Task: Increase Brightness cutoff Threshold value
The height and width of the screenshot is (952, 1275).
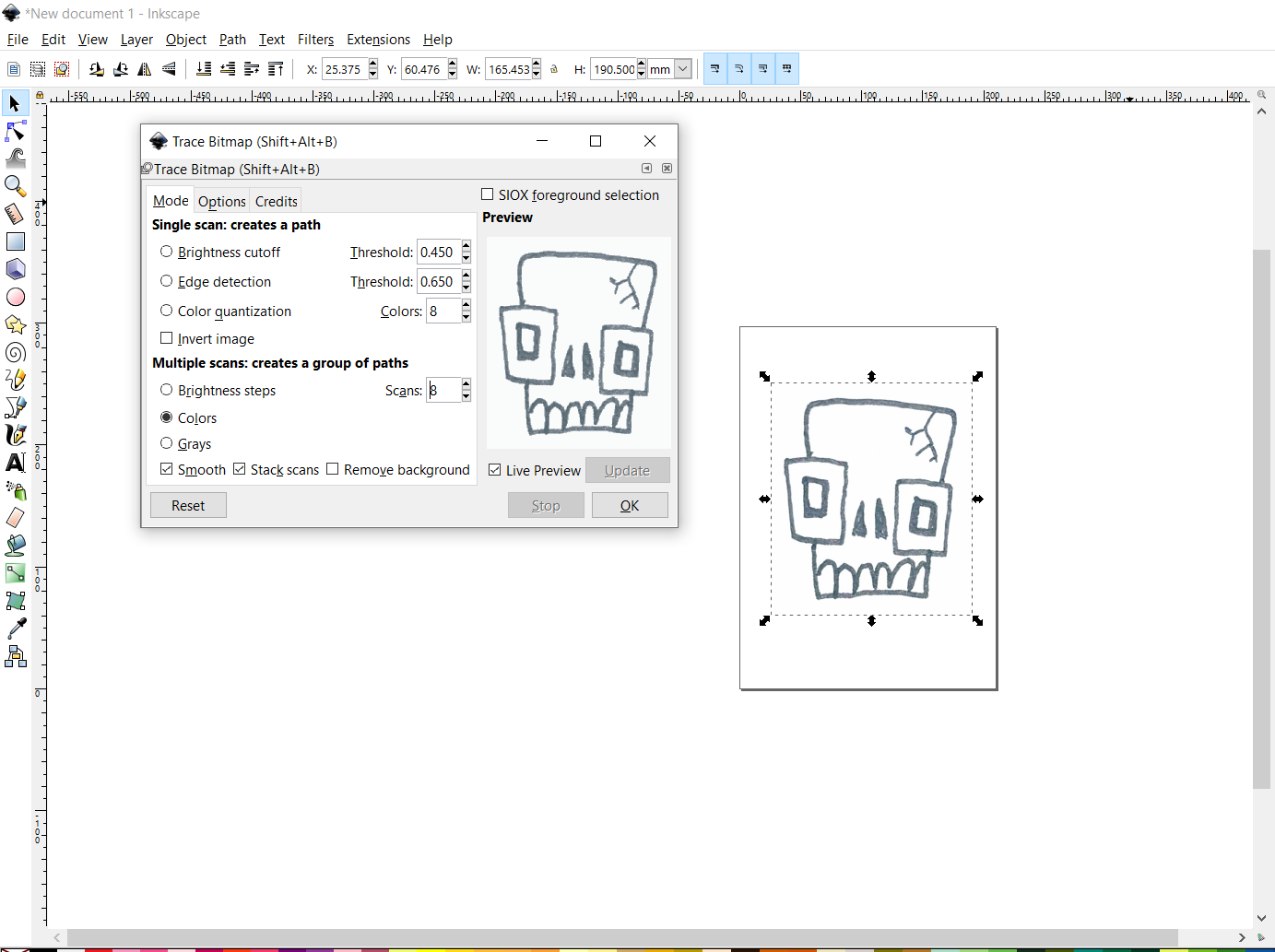Action: (x=466, y=246)
